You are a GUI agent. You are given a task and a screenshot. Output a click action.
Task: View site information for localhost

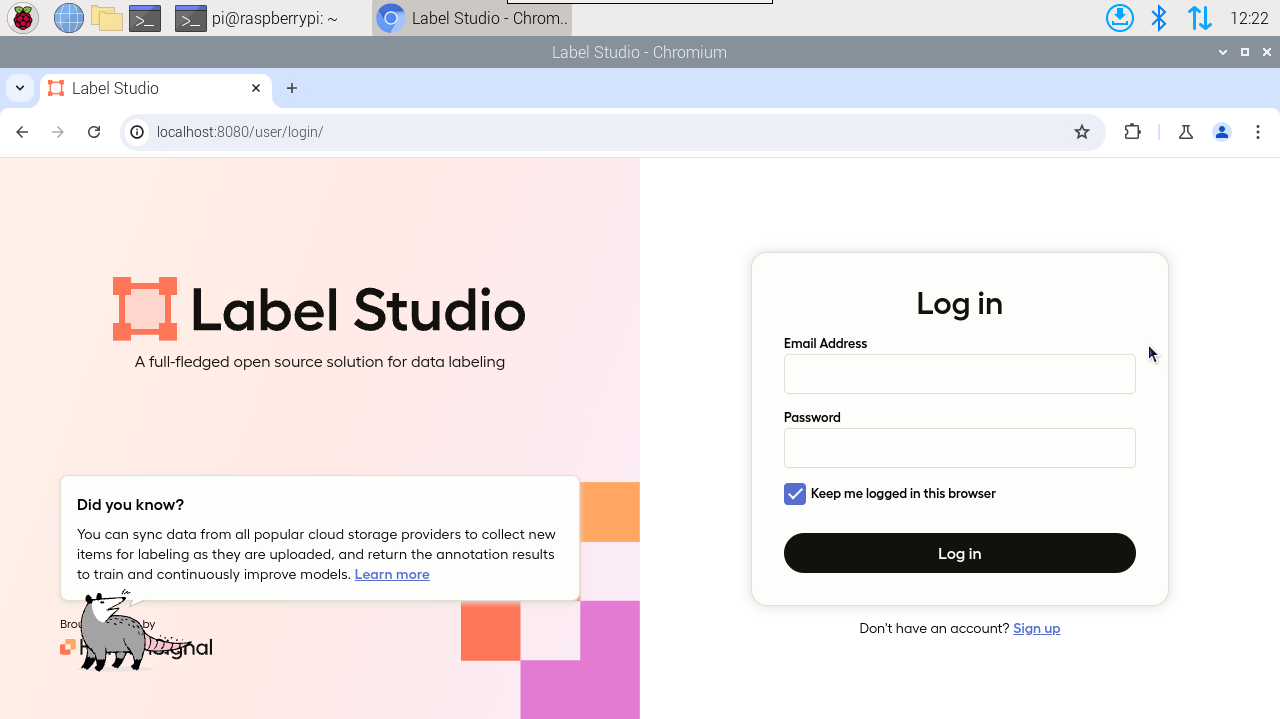[x=138, y=132]
